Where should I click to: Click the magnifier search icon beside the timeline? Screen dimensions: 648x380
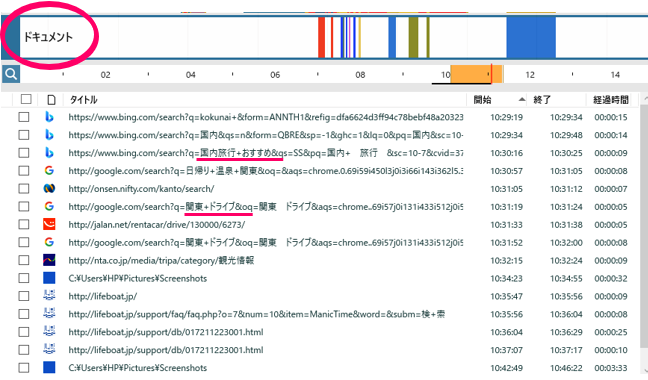[10, 74]
